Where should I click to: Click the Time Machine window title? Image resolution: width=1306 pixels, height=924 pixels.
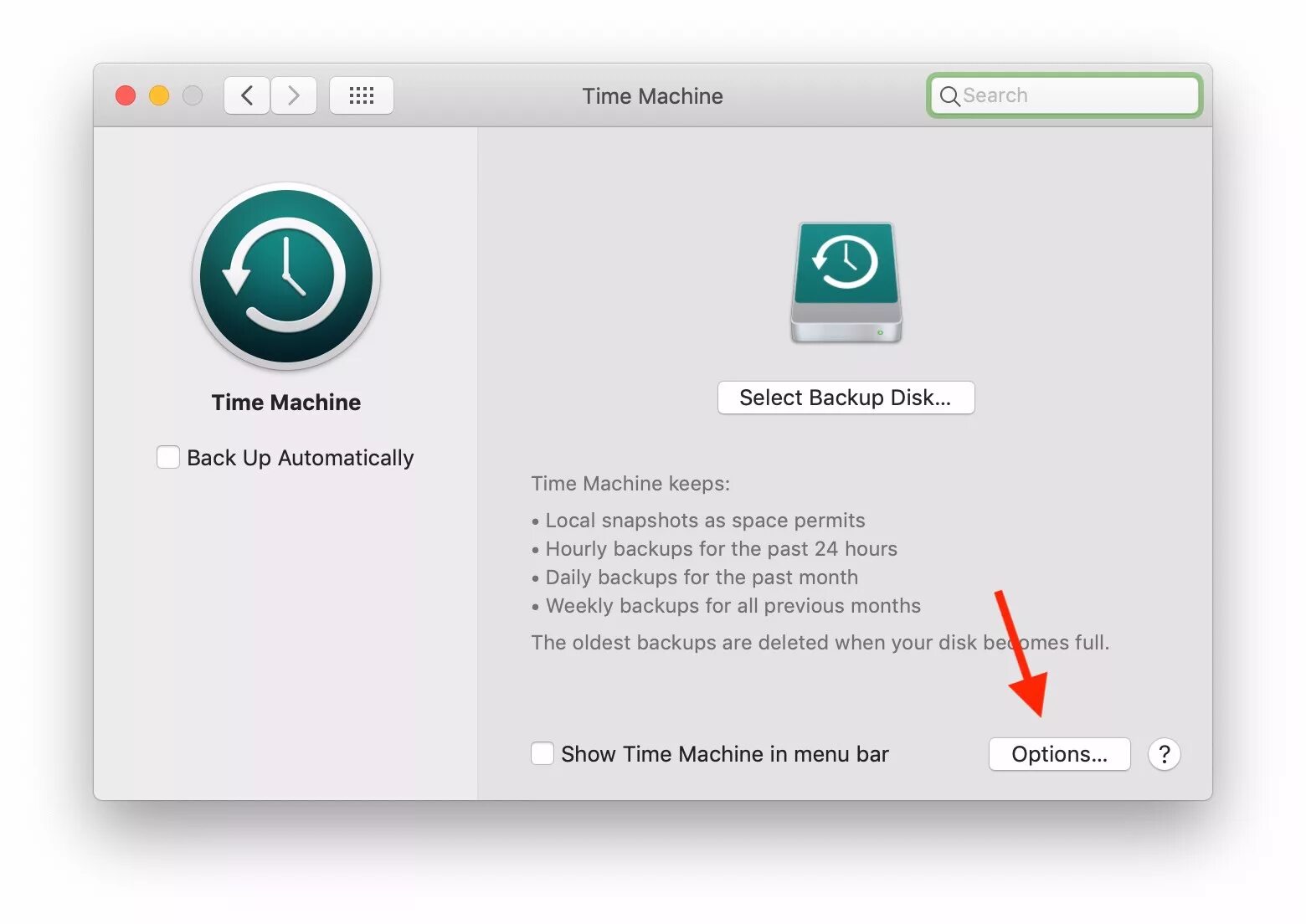[x=653, y=96]
